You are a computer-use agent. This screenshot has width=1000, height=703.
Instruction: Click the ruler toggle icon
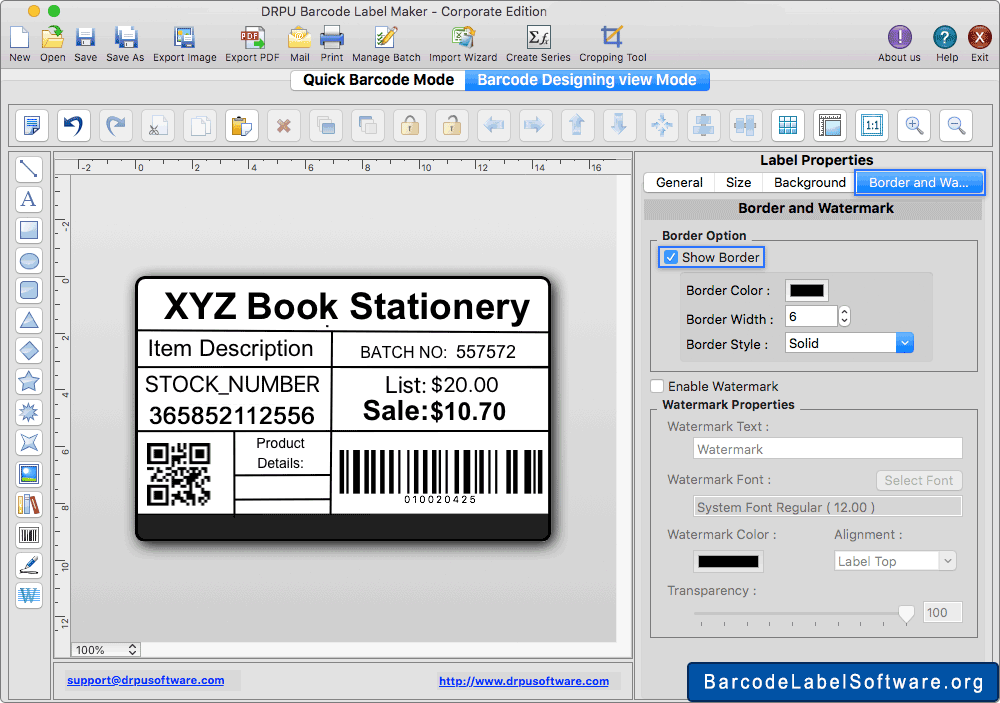[x=830, y=125]
